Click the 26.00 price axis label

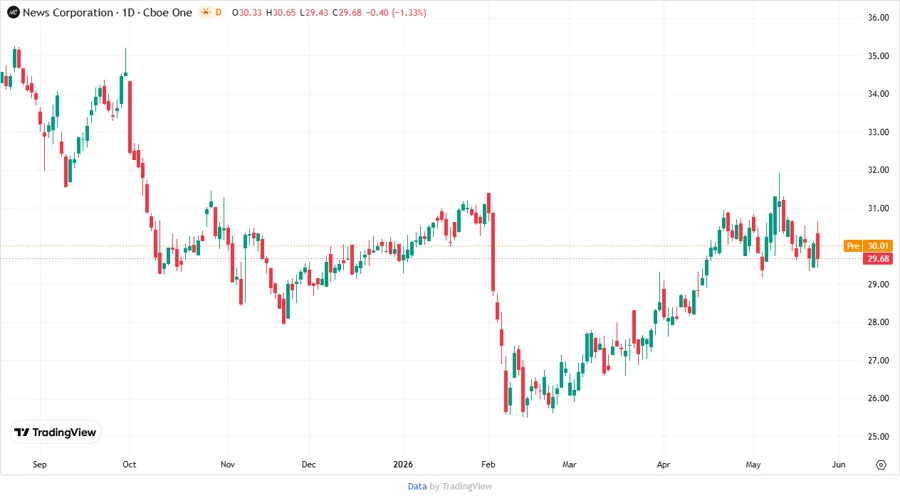878,399
